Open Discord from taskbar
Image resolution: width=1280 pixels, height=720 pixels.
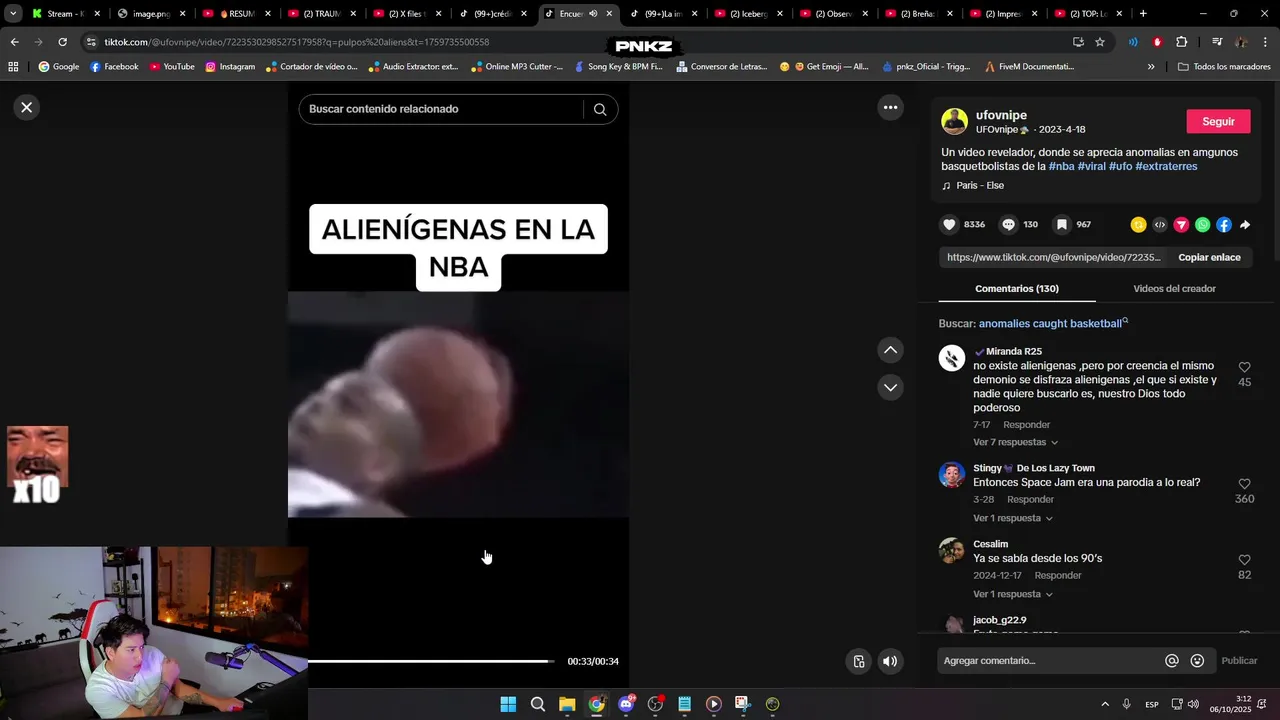tap(626, 704)
